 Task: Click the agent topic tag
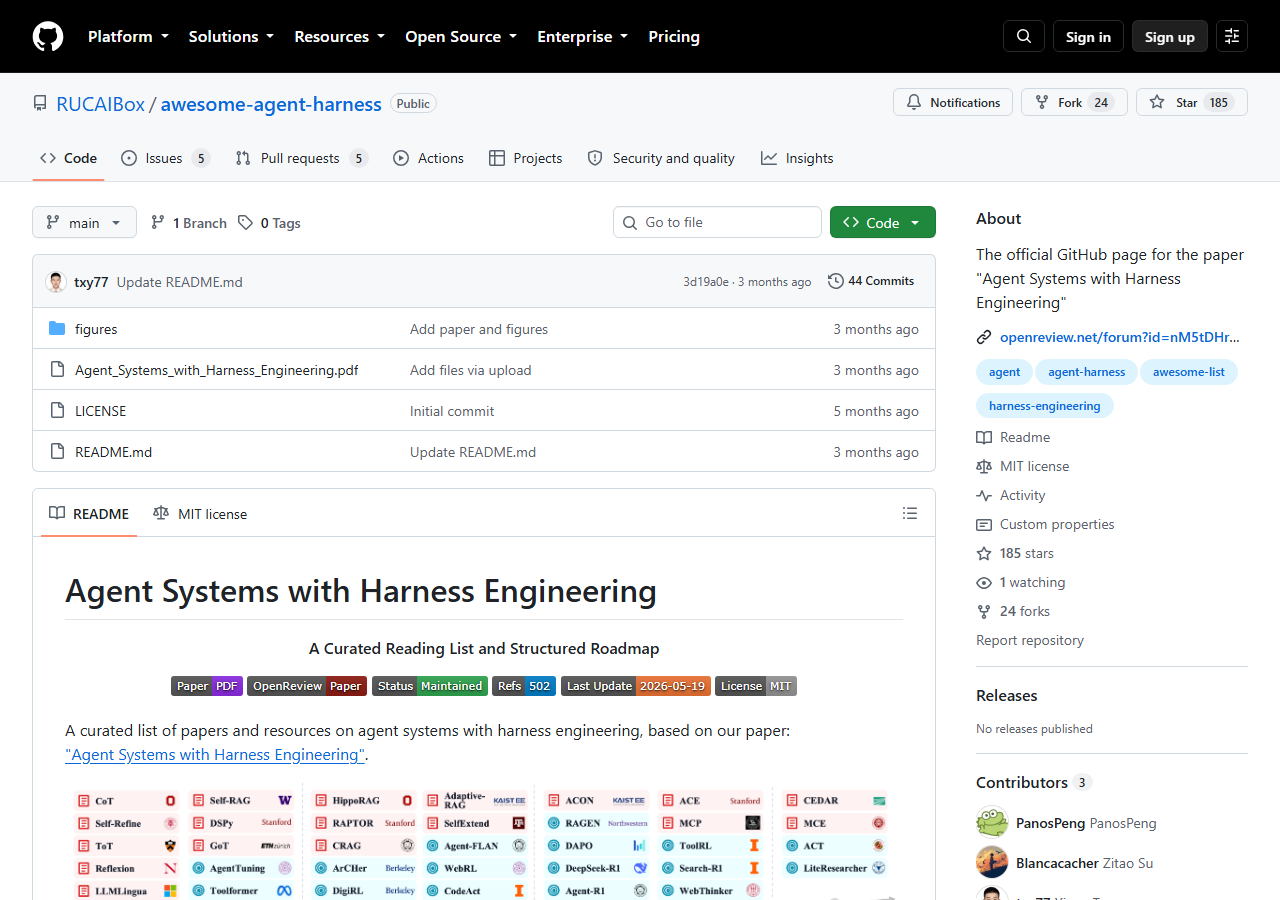tap(1005, 372)
